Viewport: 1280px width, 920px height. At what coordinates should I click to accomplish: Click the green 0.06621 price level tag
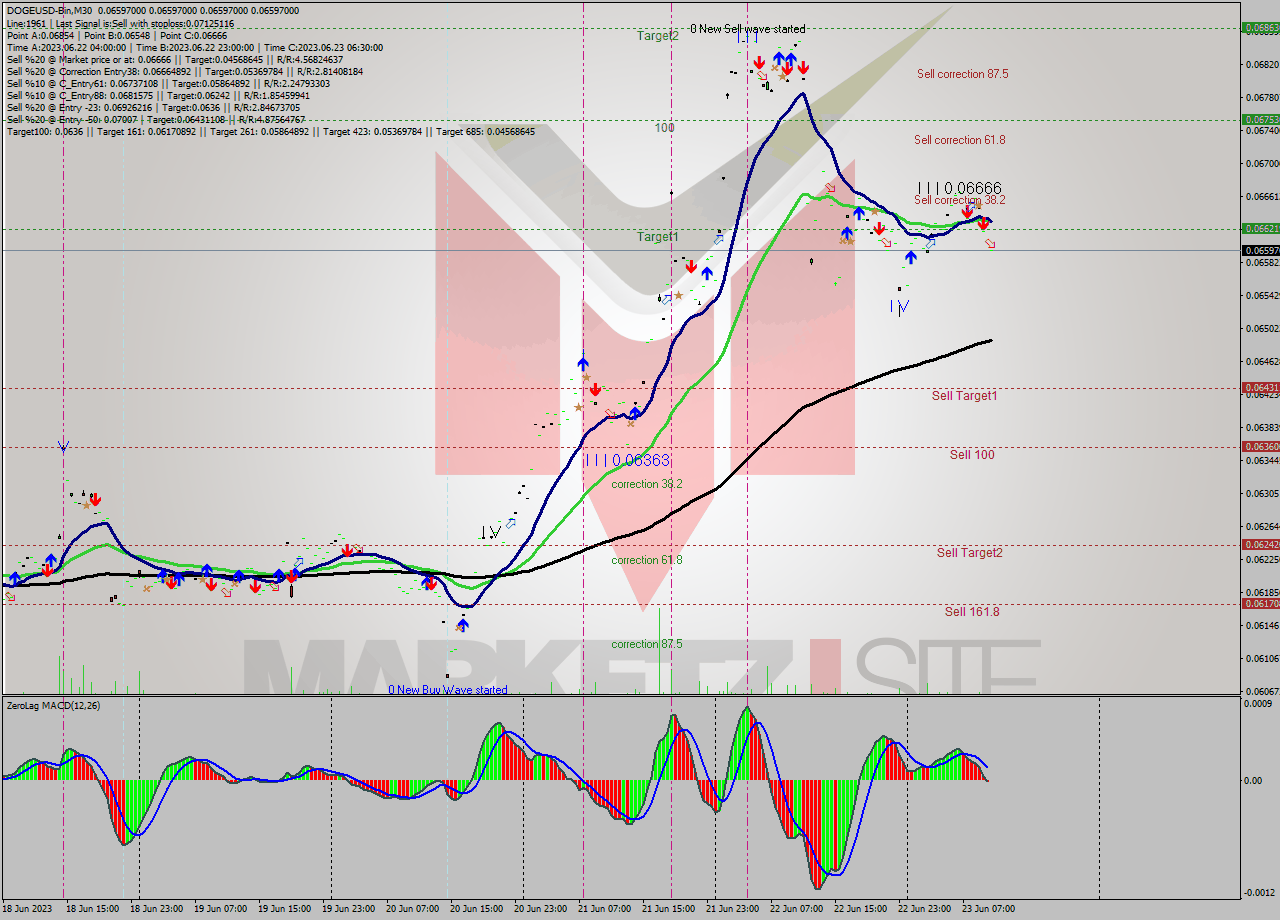(x=1260, y=228)
